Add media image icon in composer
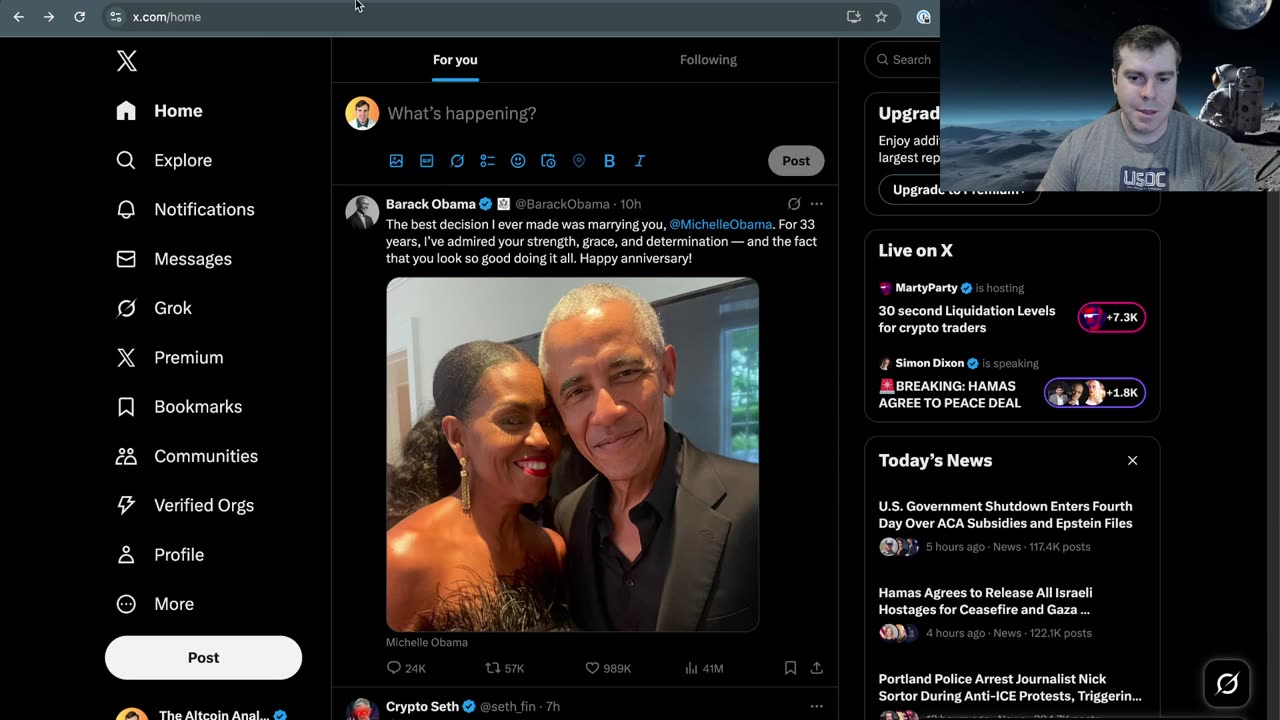Viewport: 1280px width, 720px height. (x=396, y=161)
